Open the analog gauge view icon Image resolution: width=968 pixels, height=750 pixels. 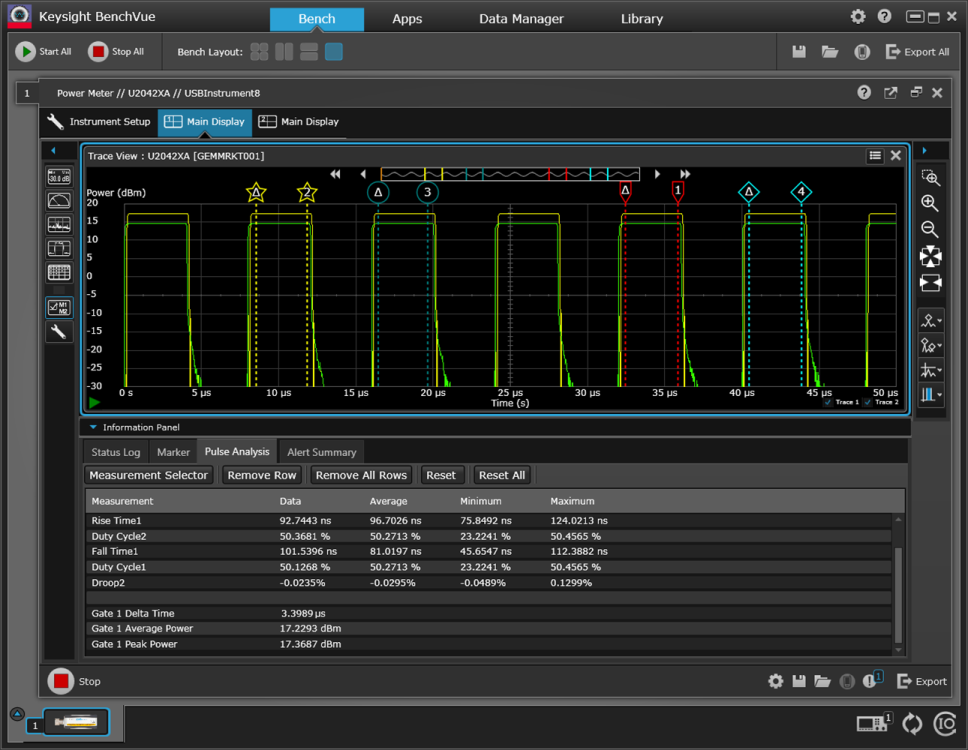[59, 200]
